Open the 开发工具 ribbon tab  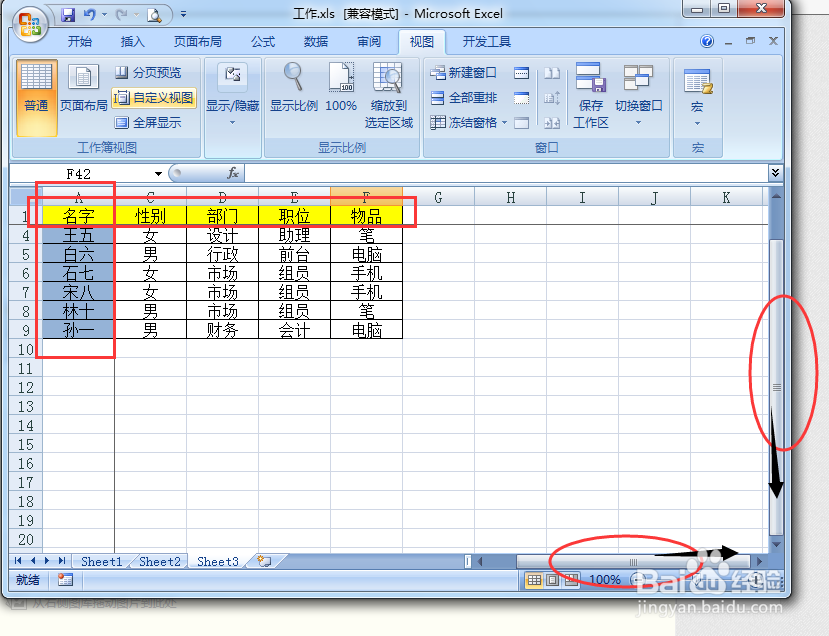pyautogui.click(x=486, y=42)
